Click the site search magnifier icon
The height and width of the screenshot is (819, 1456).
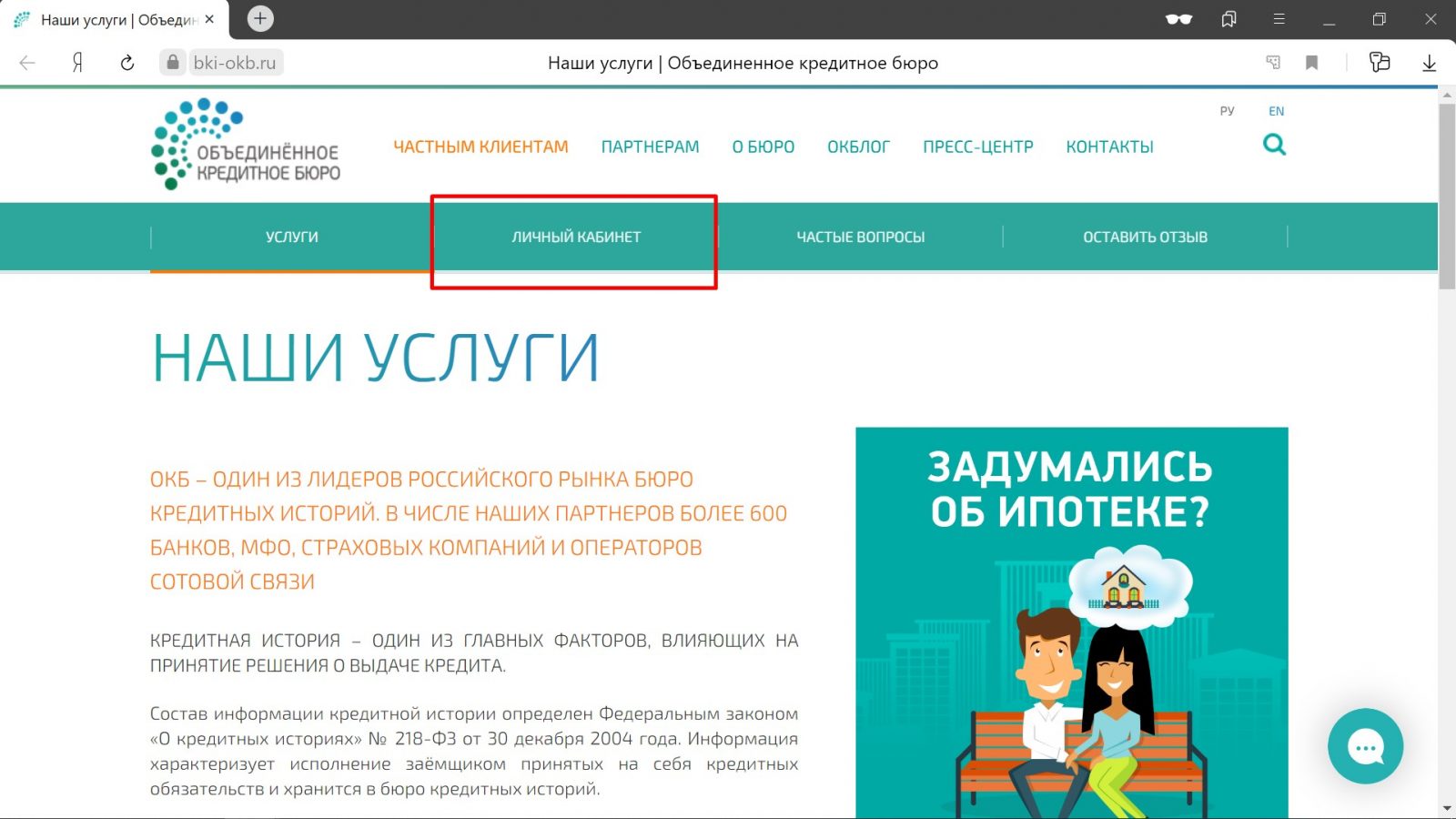1274,145
